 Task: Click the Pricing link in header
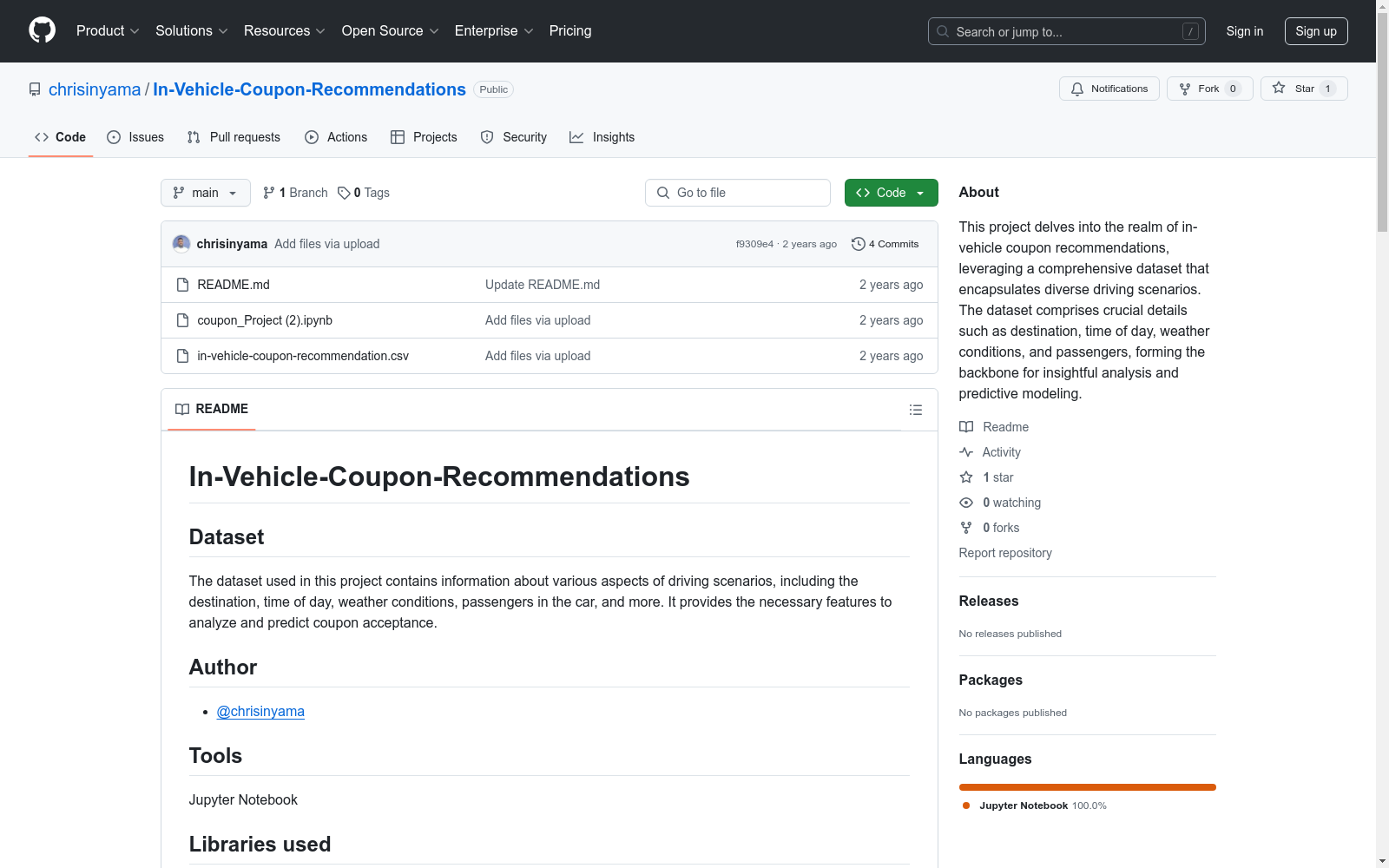coord(570,31)
